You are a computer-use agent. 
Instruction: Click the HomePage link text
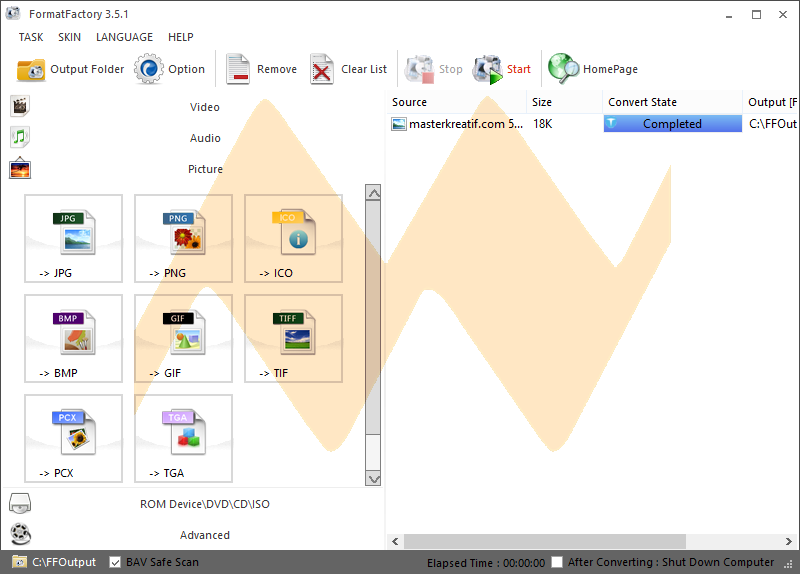[x=610, y=69]
